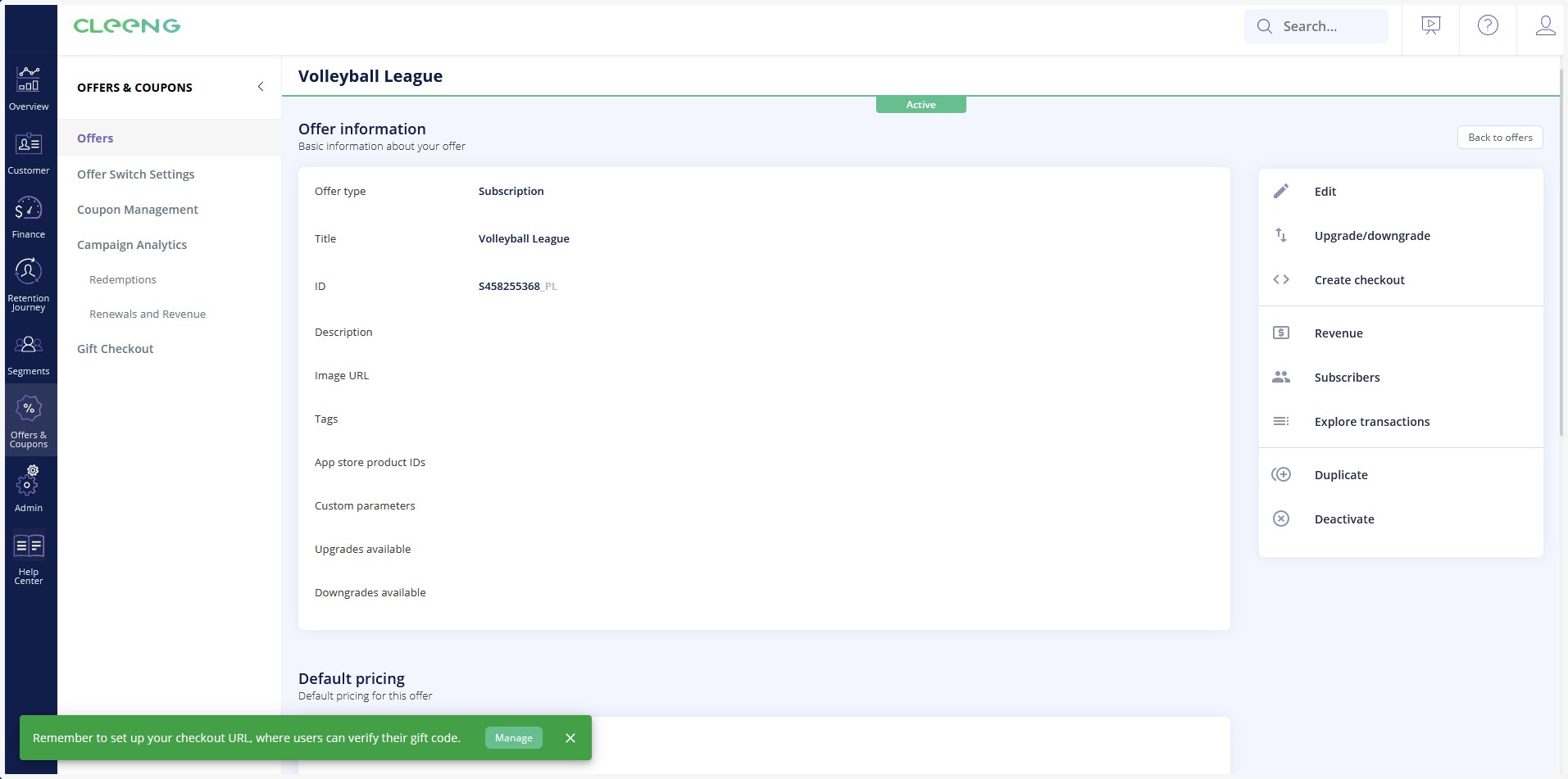Select Offers in the side menu

(x=95, y=138)
